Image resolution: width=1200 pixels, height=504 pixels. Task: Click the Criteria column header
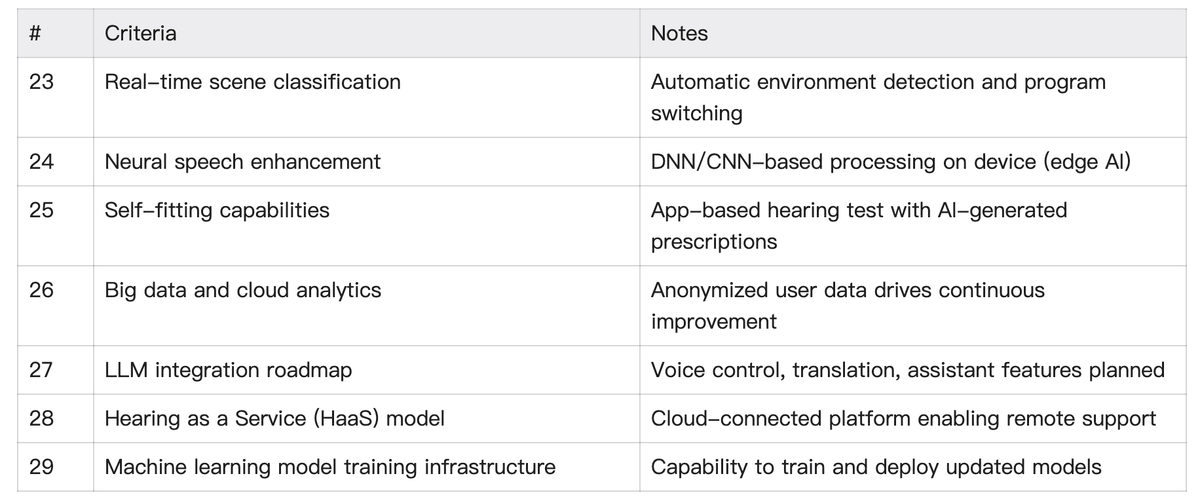pos(141,33)
